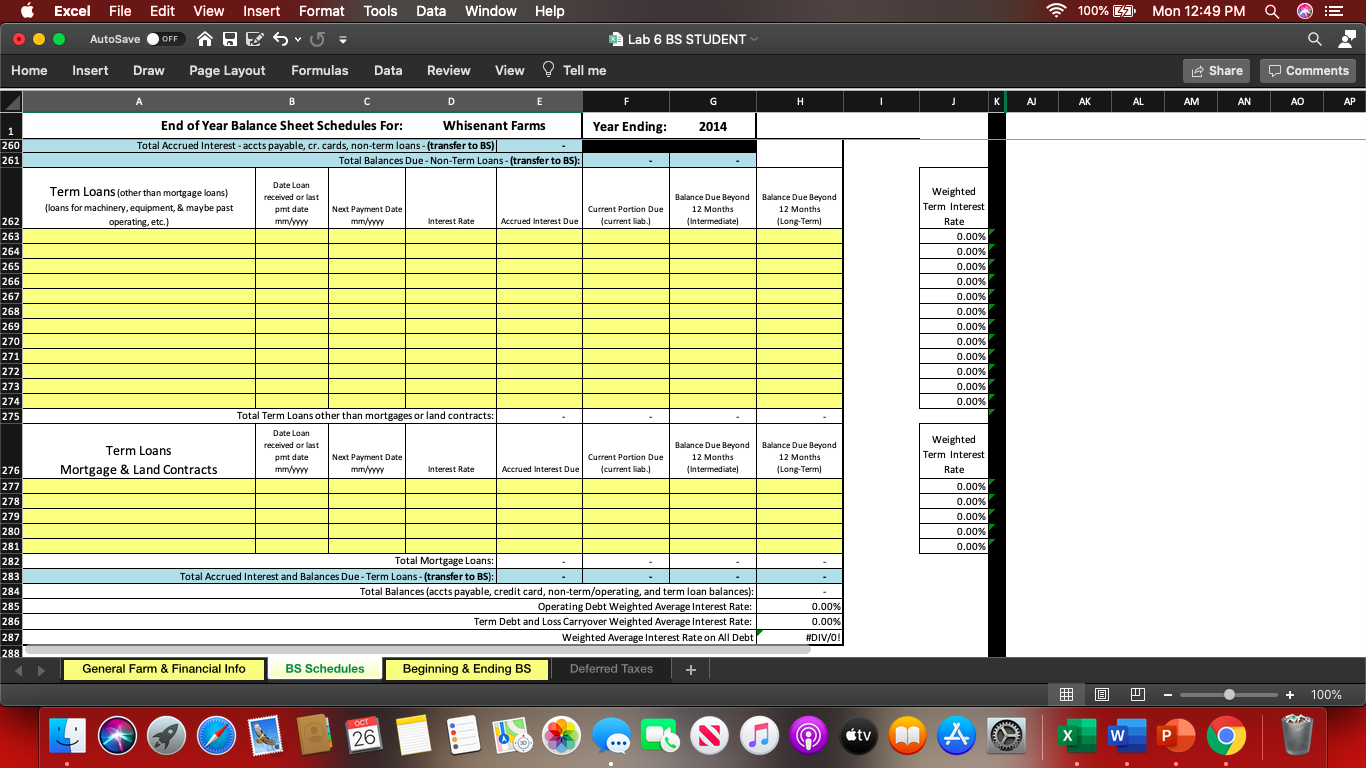
Task: Click the Save icon in the Quick Access toolbar
Action: (230, 39)
